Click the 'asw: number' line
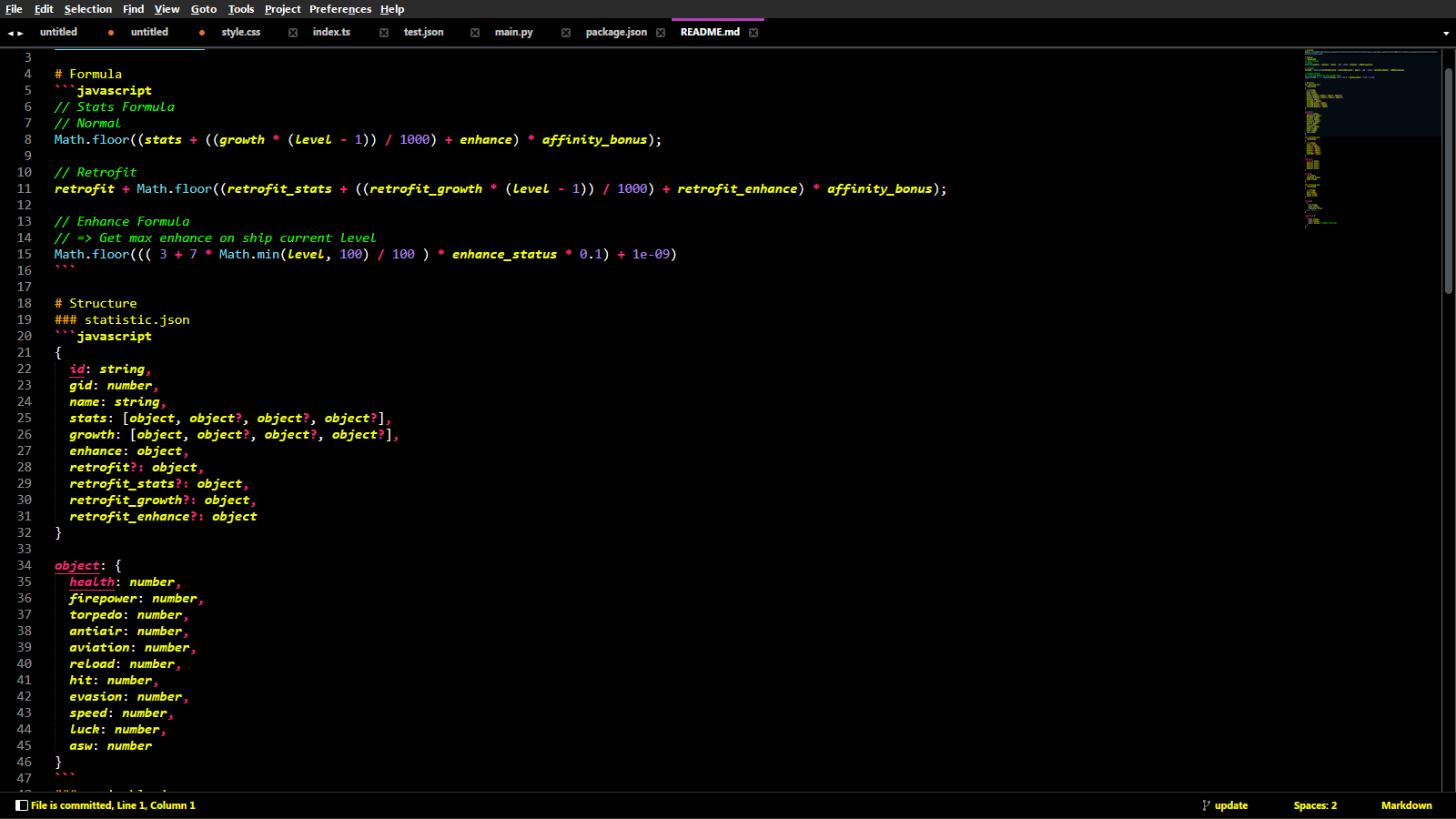Image resolution: width=1456 pixels, height=819 pixels. coord(110,745)
